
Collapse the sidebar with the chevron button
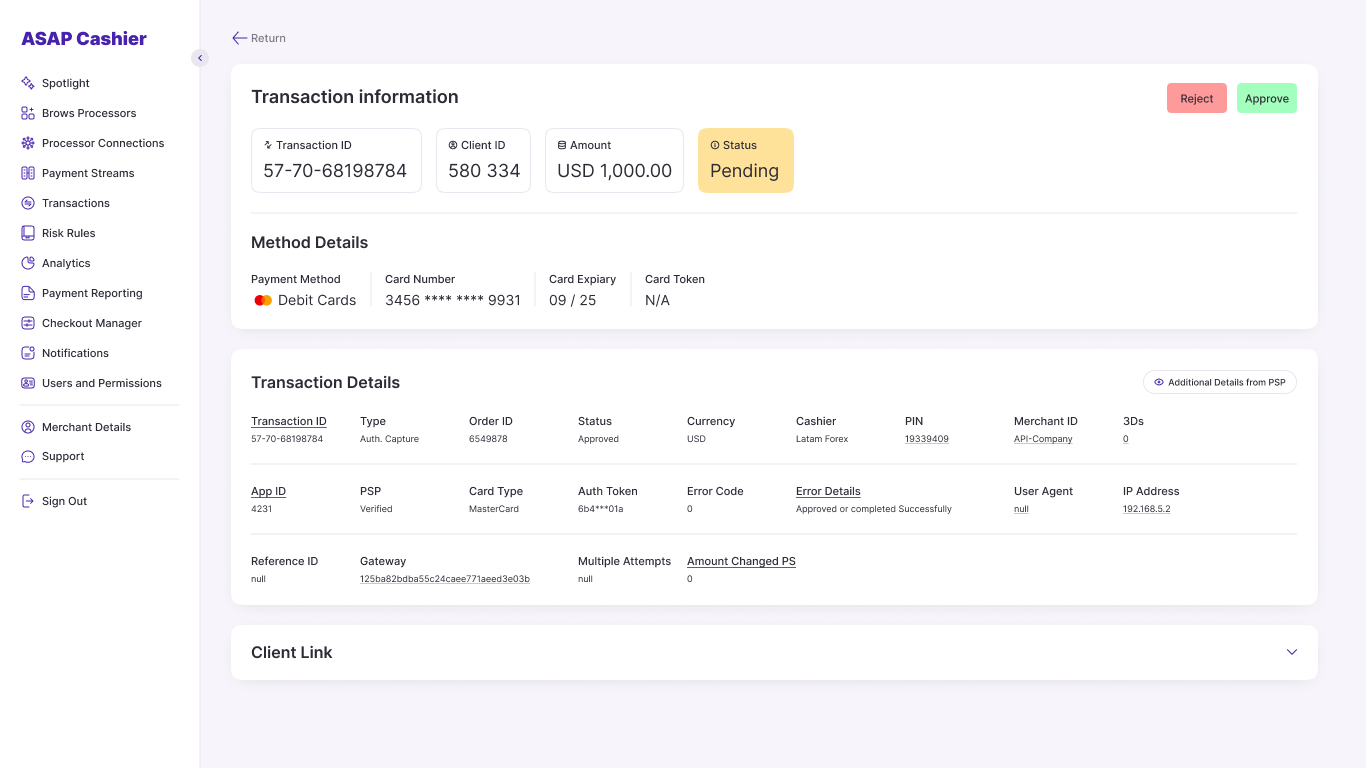200,58
